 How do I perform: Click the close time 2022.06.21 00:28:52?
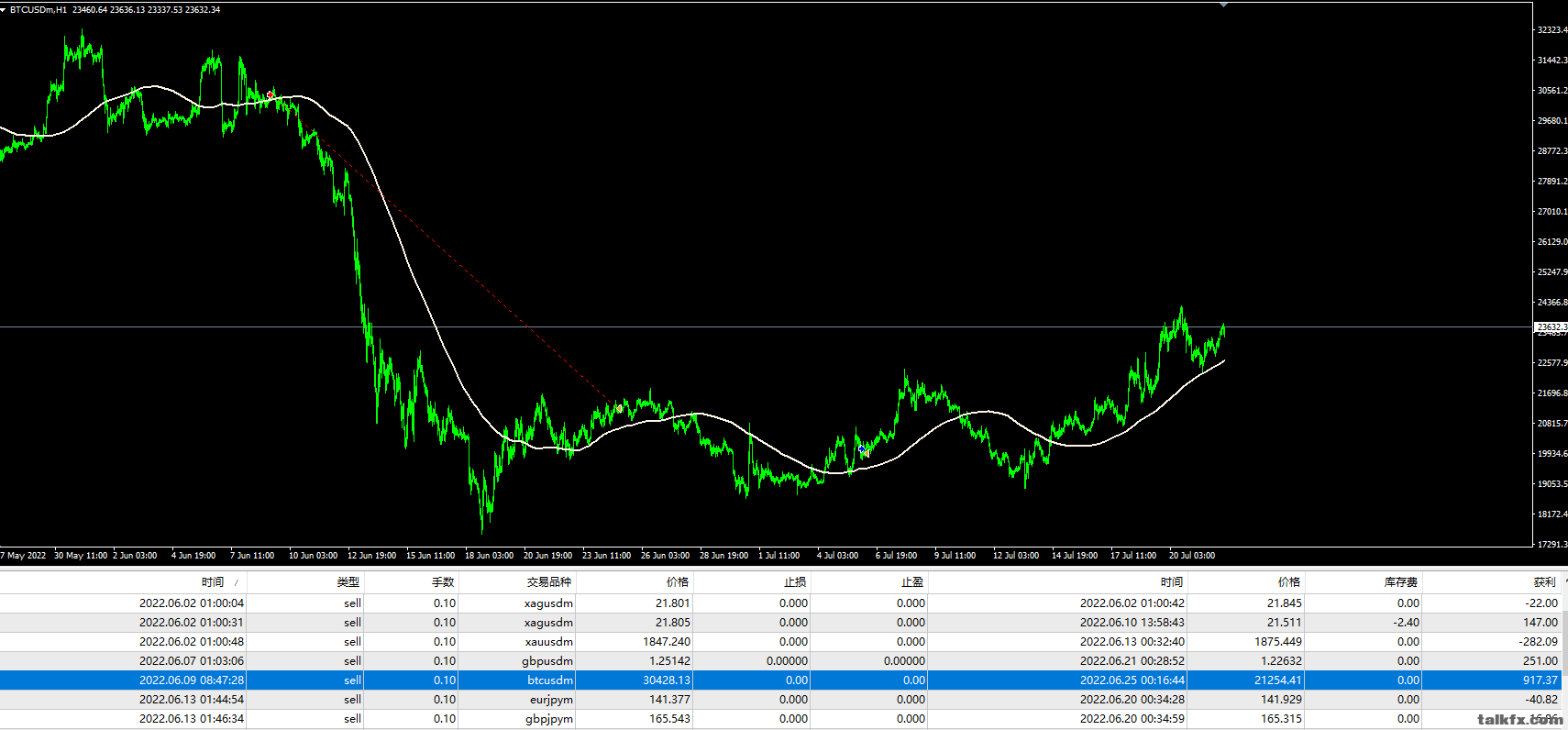click(x=1132, y=660)
